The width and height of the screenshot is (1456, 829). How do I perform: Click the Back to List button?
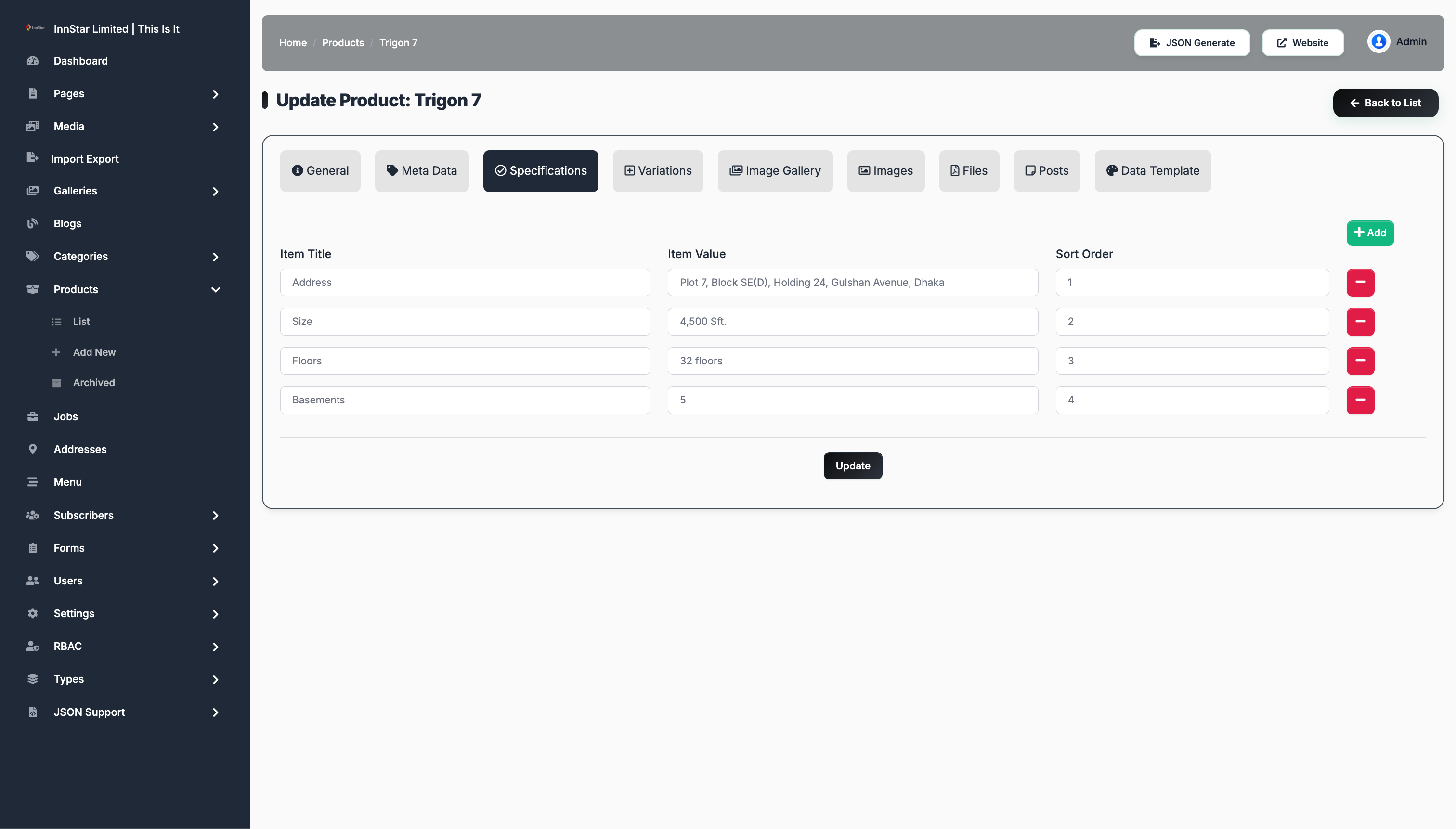[x=1385, y=103]
